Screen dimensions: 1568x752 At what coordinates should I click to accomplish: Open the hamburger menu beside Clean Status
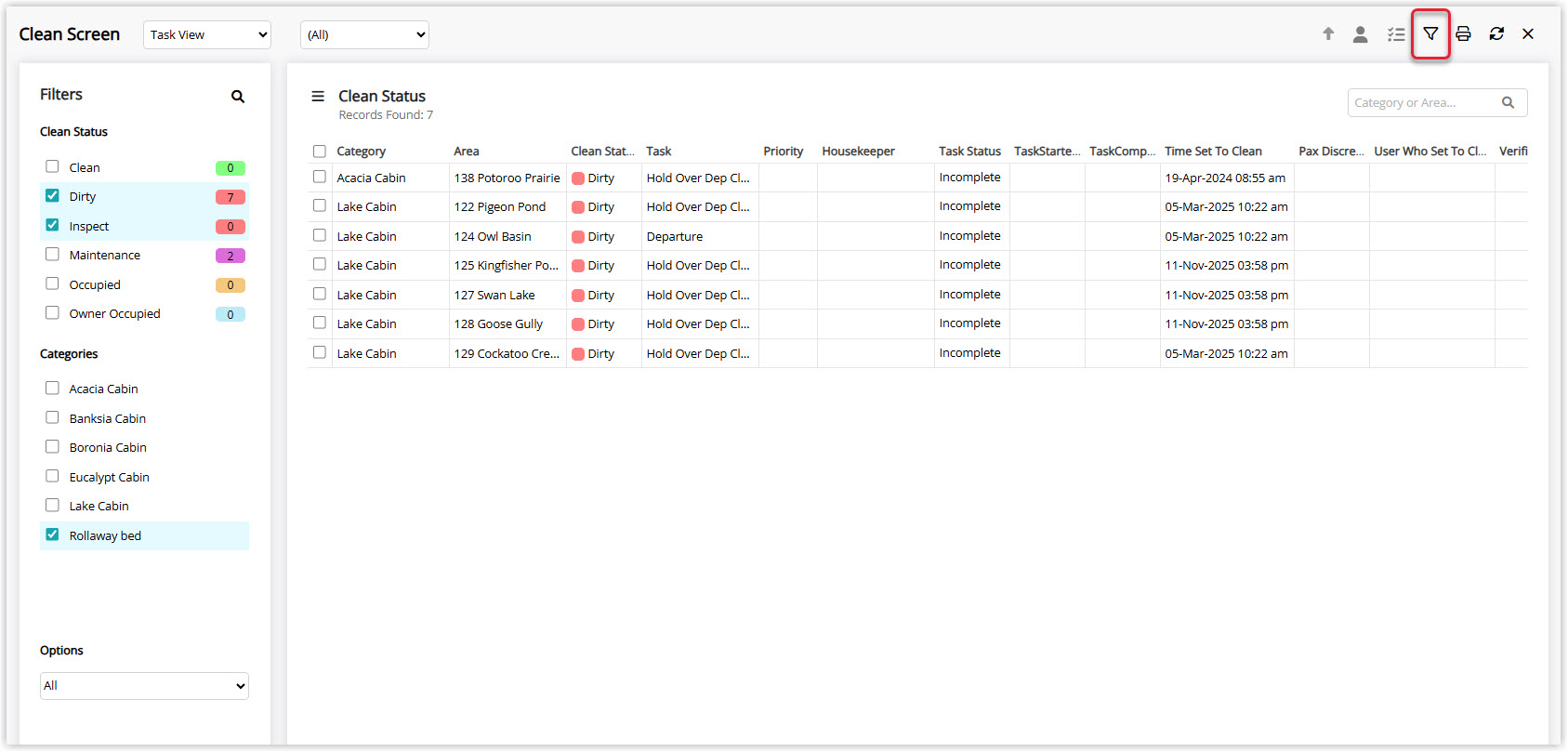(318, 96)
